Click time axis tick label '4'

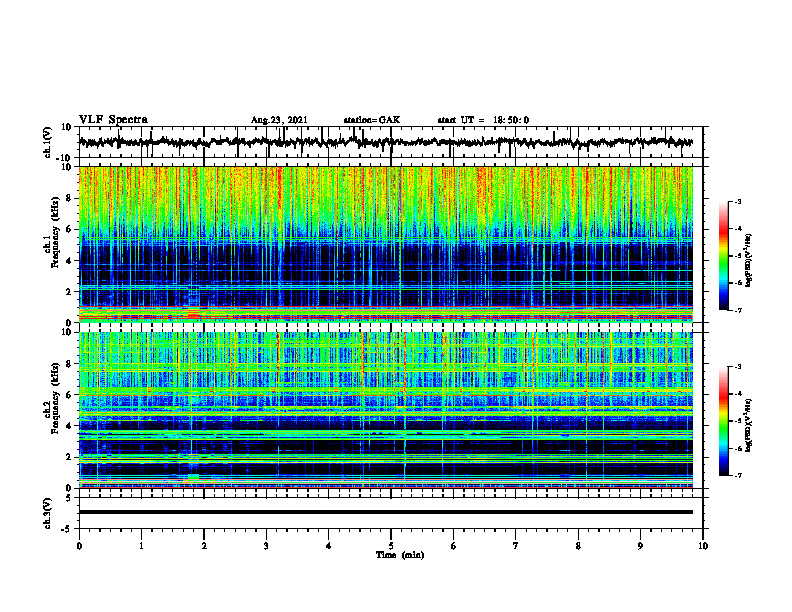[329, 546]
